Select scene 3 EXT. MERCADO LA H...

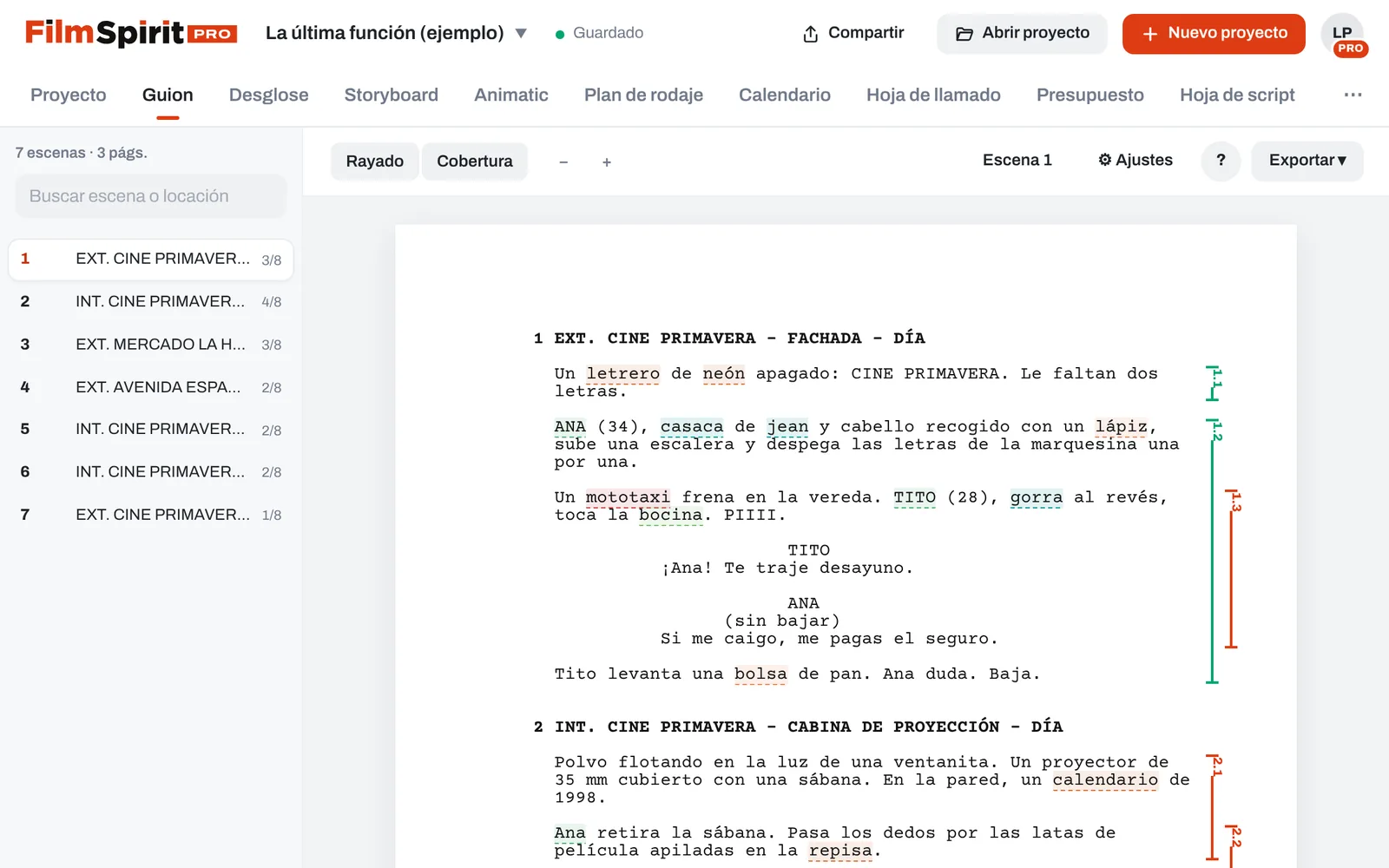click(x=151, y=345)
